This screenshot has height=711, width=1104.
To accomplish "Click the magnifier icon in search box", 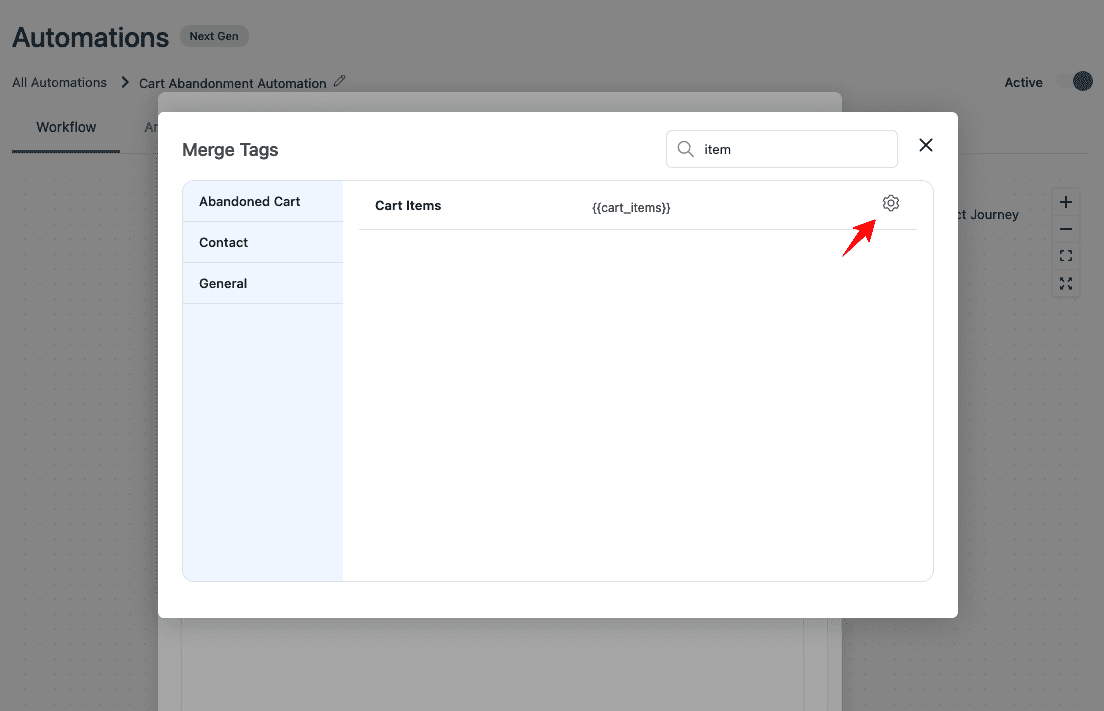I will pyautogui.click(x=685, y=149).
